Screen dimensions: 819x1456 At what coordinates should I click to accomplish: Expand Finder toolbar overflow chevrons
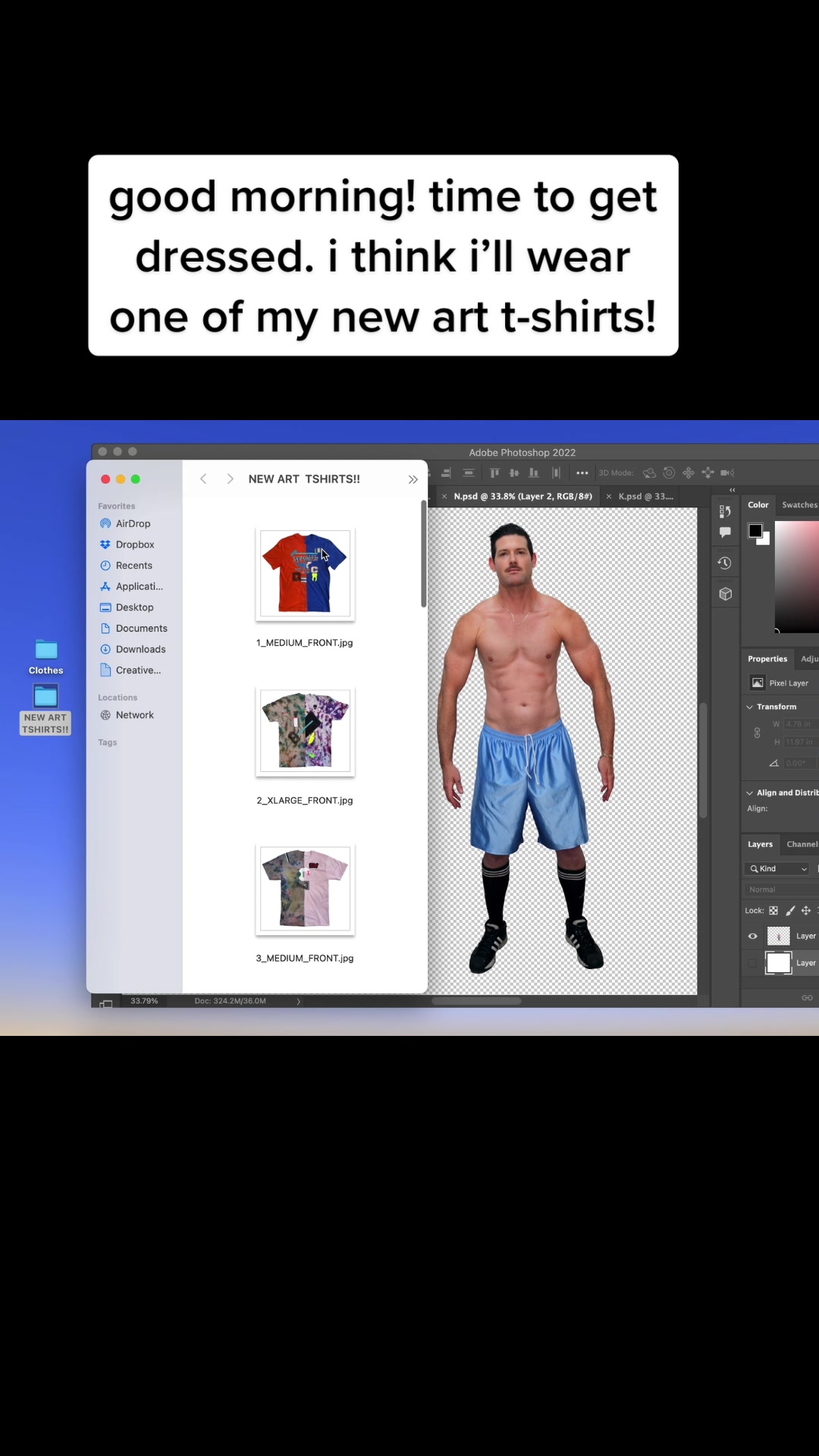413,479
